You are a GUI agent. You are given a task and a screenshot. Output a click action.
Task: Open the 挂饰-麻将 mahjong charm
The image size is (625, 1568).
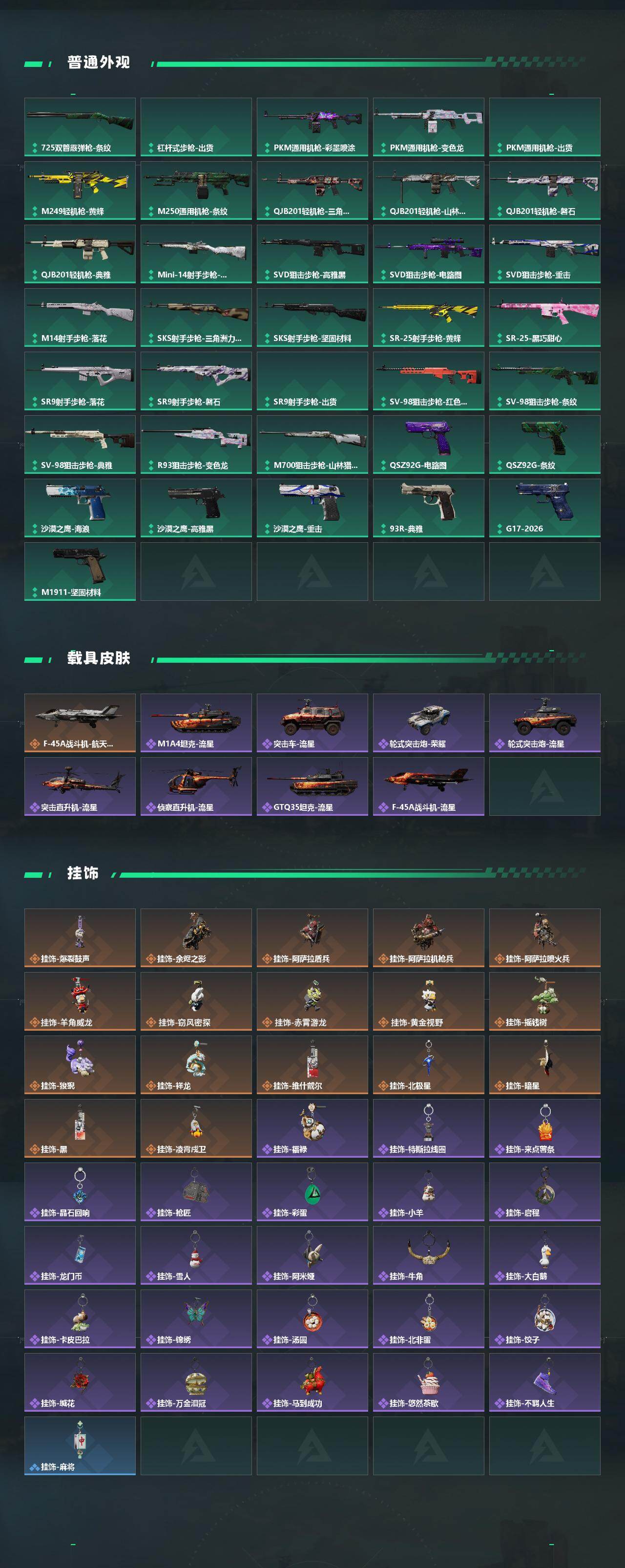point(80,1446)
